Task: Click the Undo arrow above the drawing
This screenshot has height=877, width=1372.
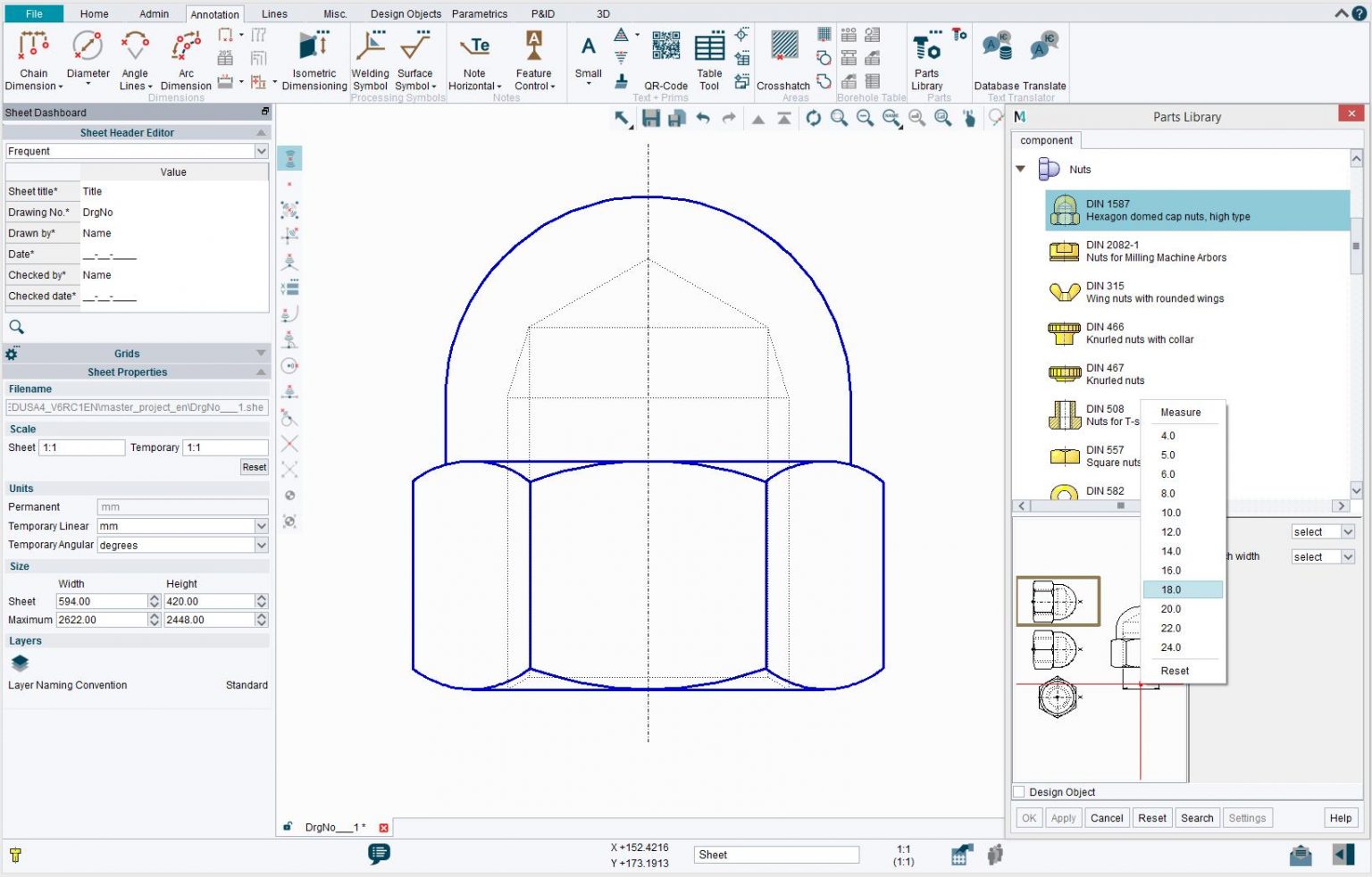Action: (x=703, y=117)
